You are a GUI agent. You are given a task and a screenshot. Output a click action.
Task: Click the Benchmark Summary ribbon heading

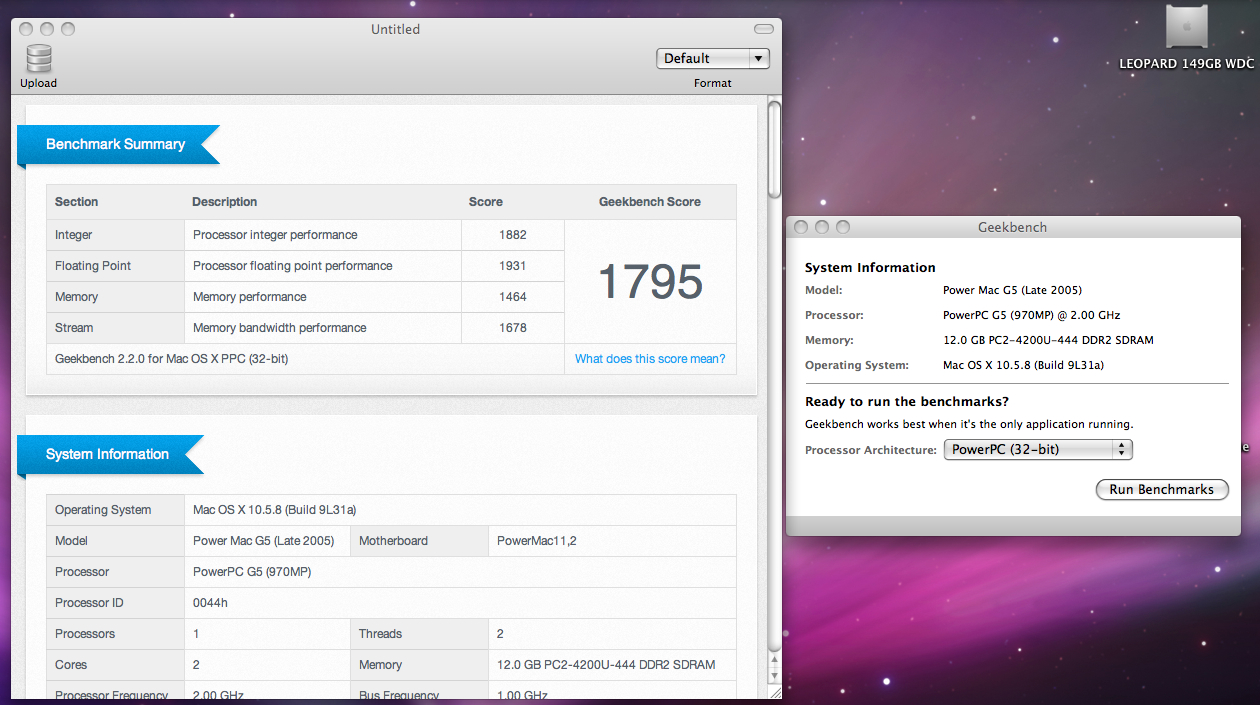pyautogui.click(x=116, y=144)
